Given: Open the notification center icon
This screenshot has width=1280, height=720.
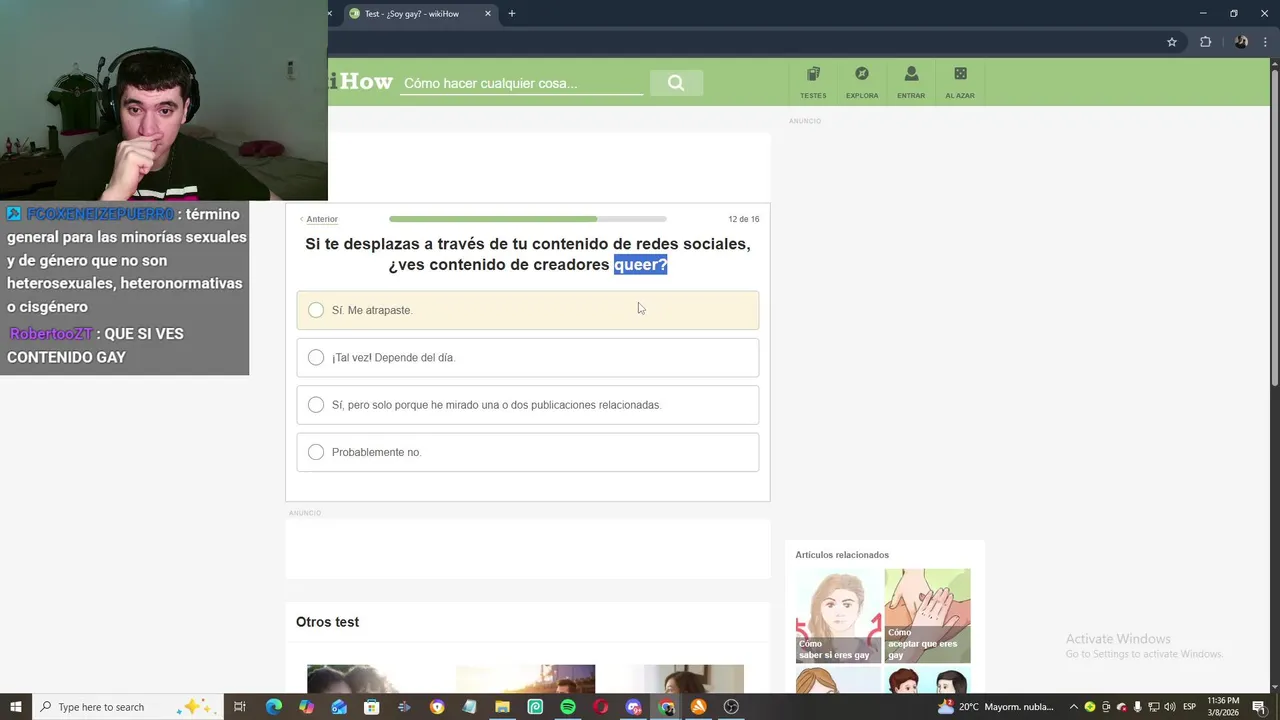Looking at the screenshot, I should (x=1259, y=707).
